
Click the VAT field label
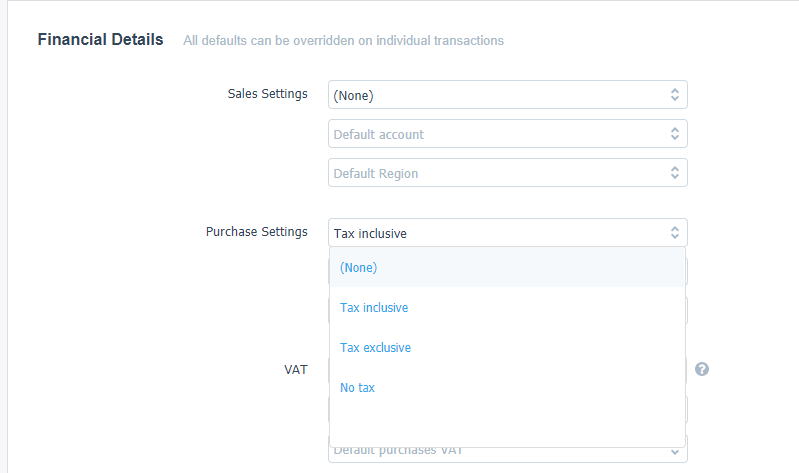tap(296, 369)
